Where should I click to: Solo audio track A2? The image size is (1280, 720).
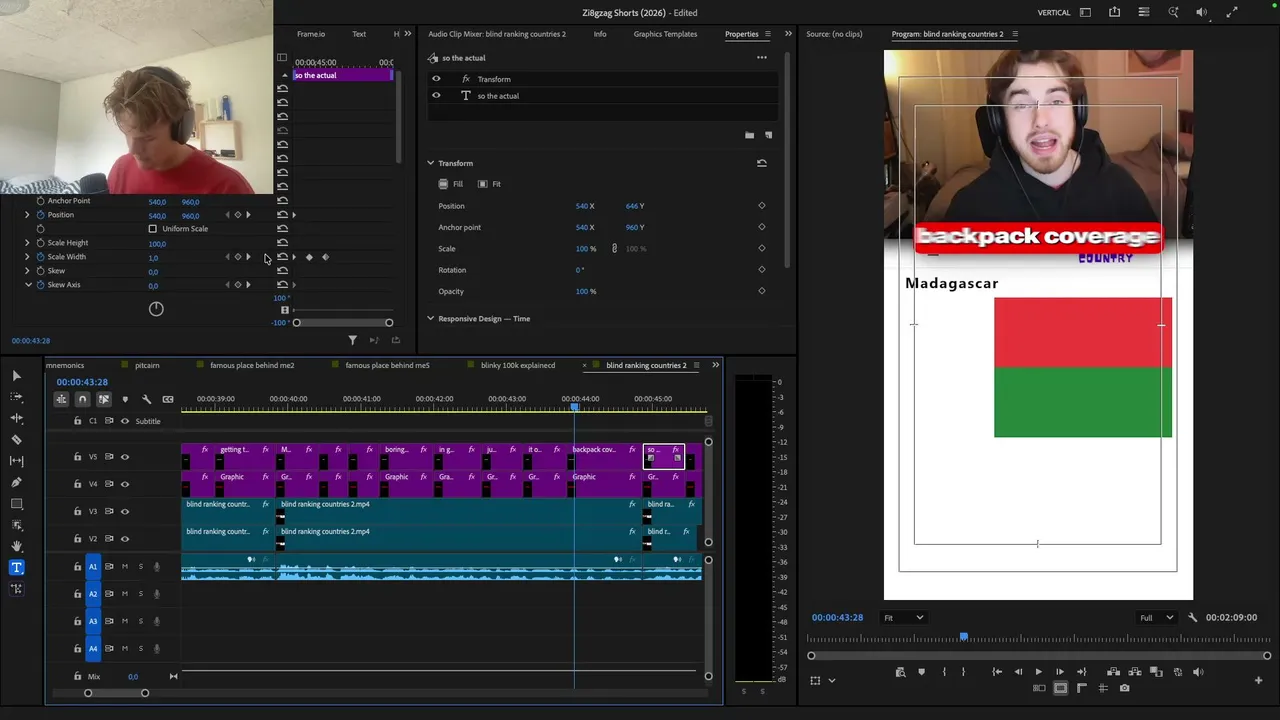(141, 594)
